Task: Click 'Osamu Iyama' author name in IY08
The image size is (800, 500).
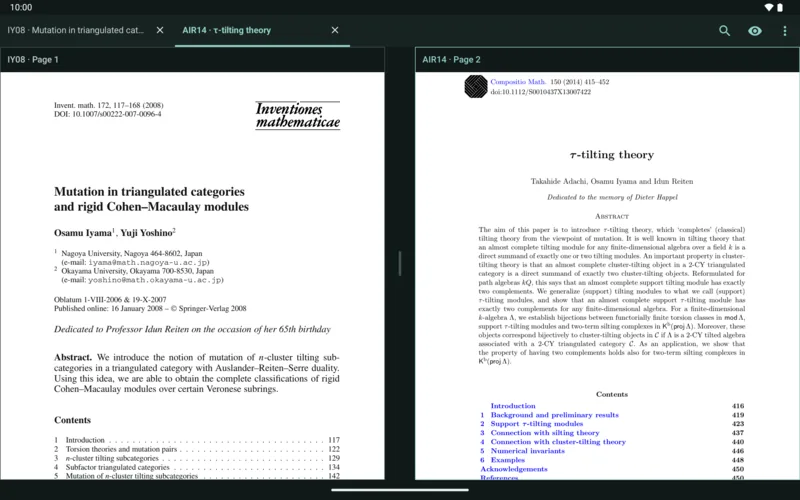Action: coord(83,233)
